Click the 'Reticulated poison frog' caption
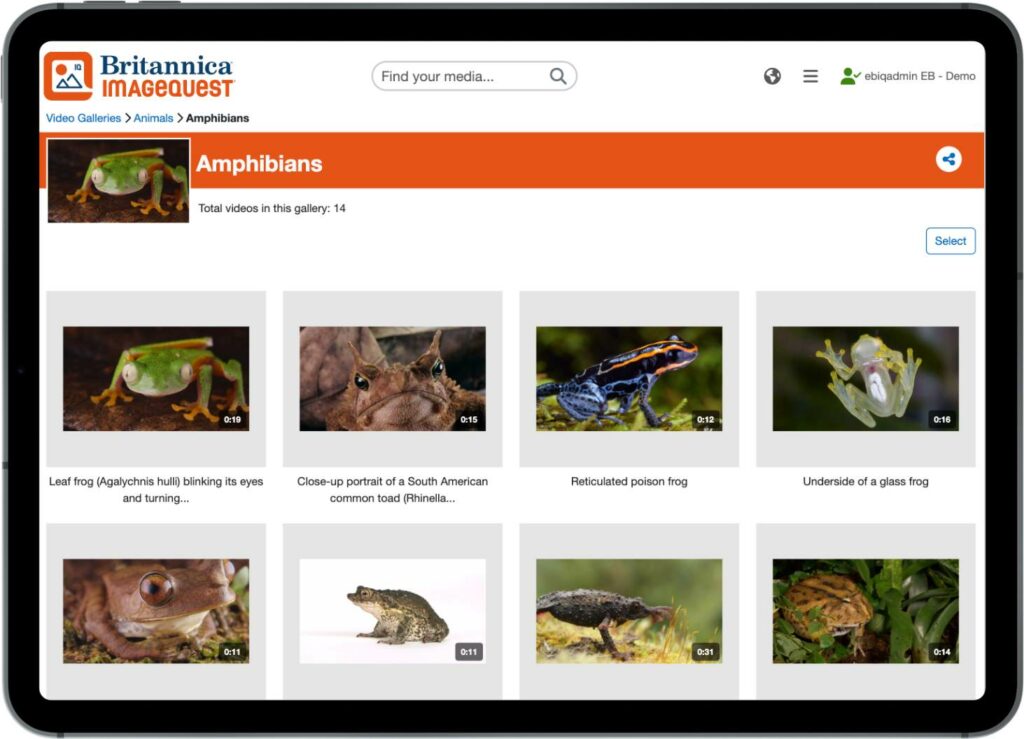The width and height of the screenshot is (1024, 739). (x=629, y=481)
